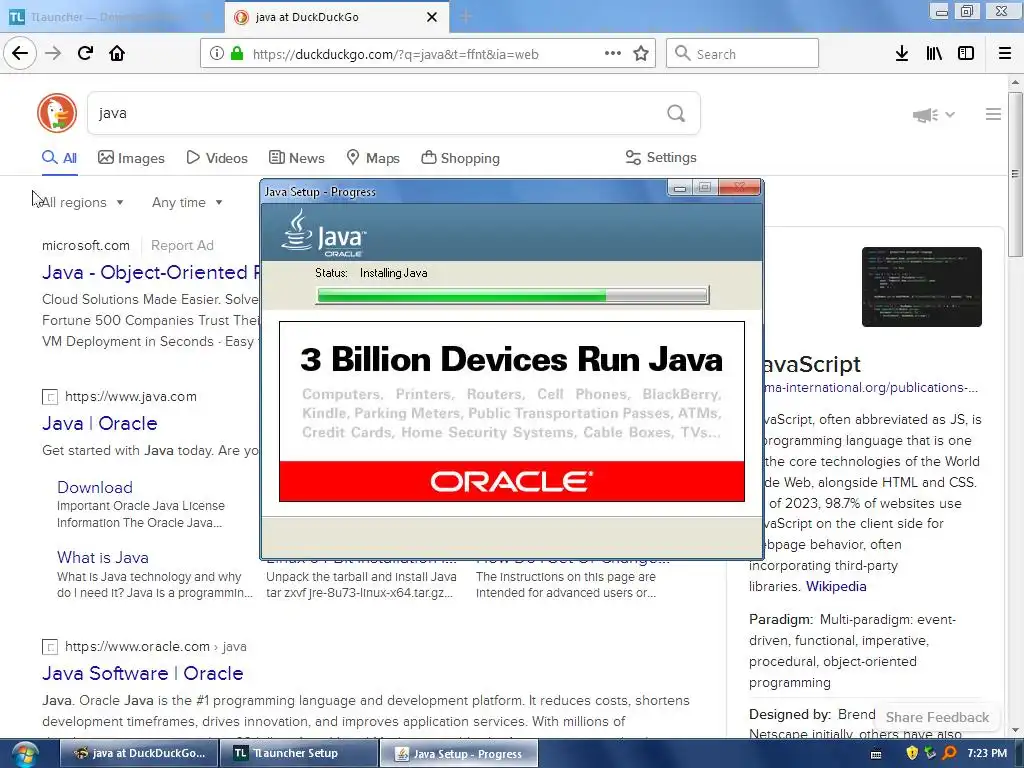
Task: Open the Java Software | Oracle result
Action: click(142, 673)
